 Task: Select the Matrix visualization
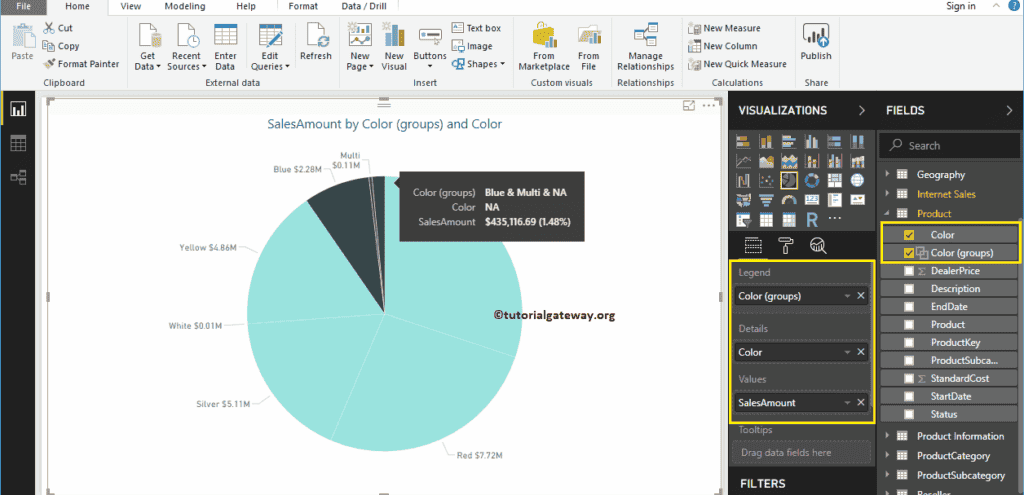tap(789, 219)
